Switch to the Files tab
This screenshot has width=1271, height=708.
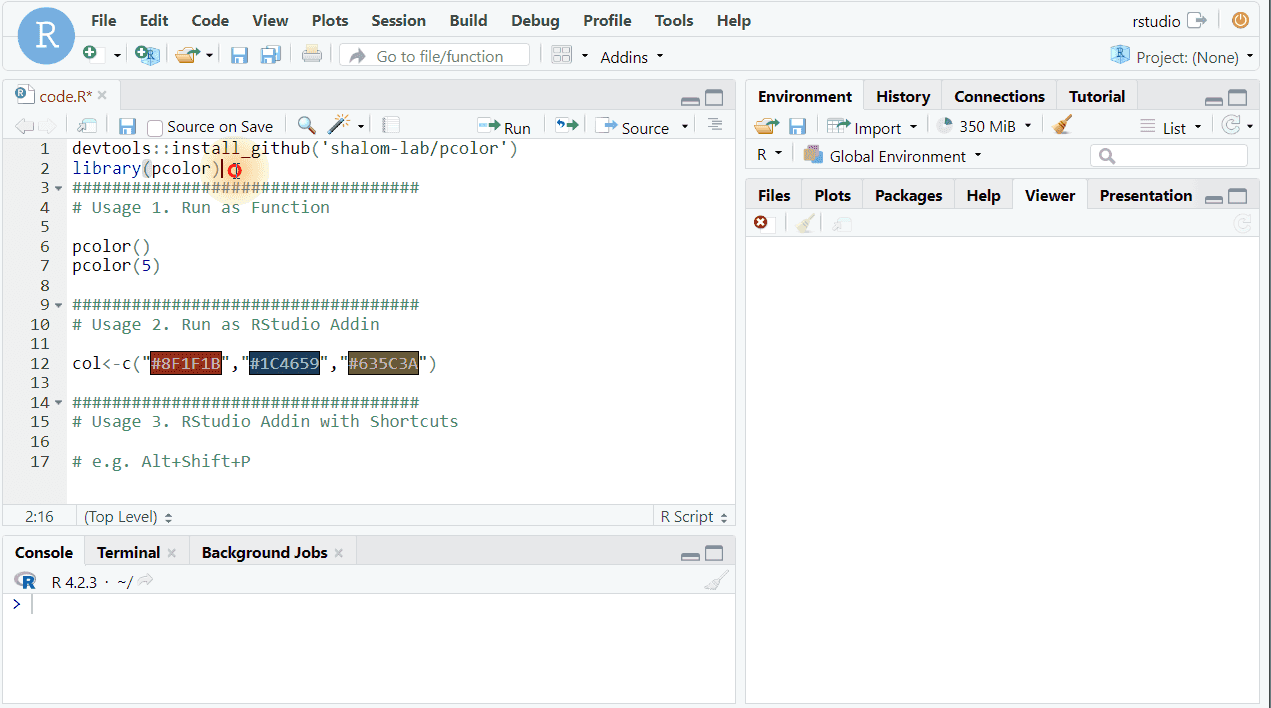[774, 195]
